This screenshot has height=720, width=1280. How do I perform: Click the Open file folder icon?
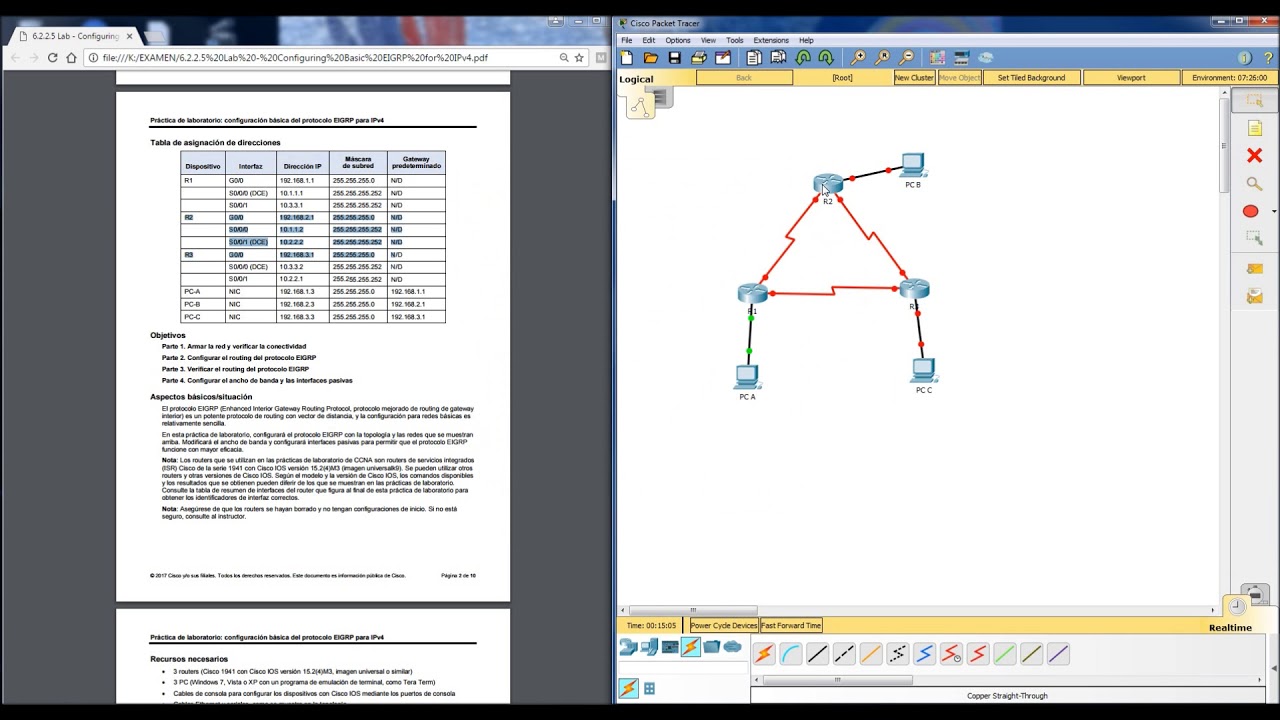(x=650, y=58)
